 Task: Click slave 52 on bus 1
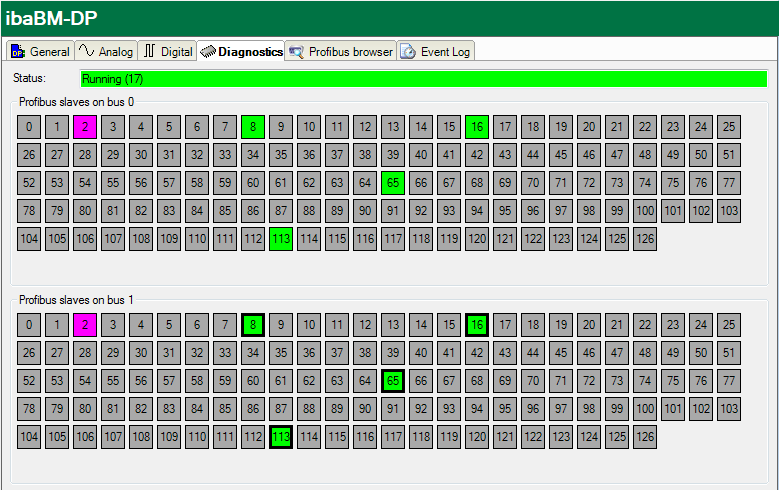(29, 381)
